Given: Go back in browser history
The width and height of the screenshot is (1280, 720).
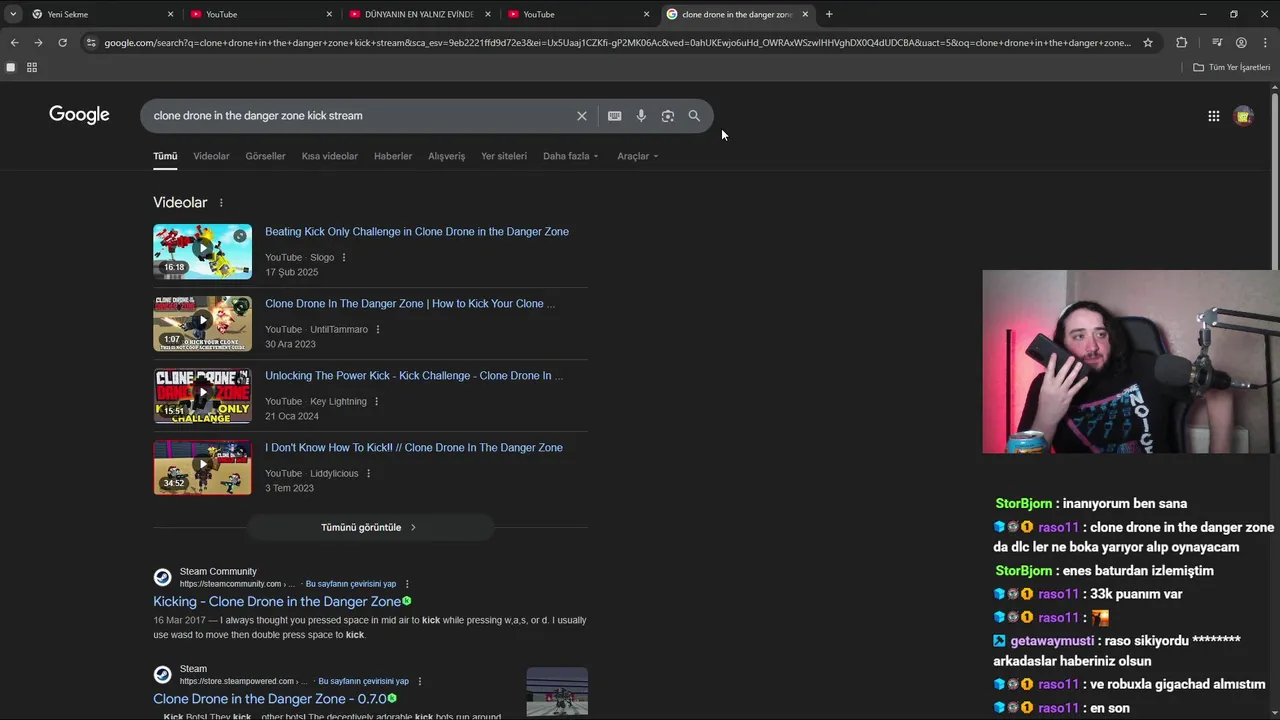Looking at the screenshot, I should tap(14, 43).
